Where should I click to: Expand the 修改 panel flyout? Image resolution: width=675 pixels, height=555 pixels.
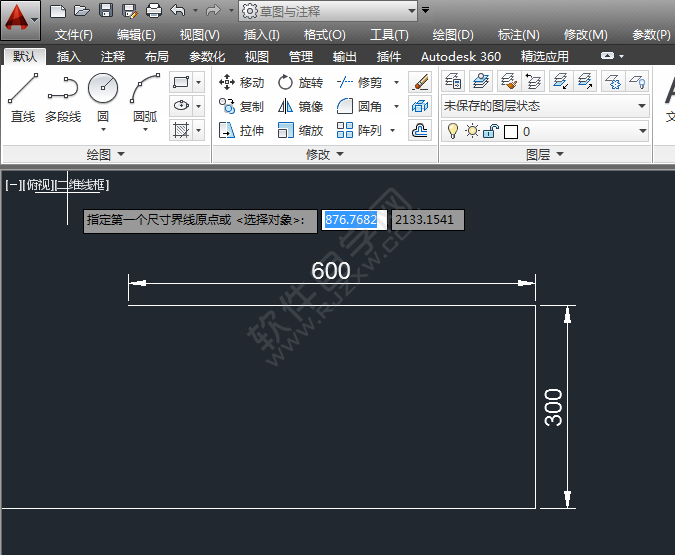click(324, 154)
